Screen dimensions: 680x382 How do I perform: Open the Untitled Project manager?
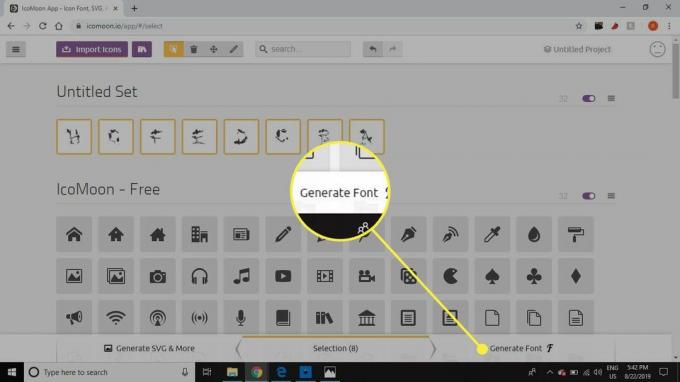point(577,49)
